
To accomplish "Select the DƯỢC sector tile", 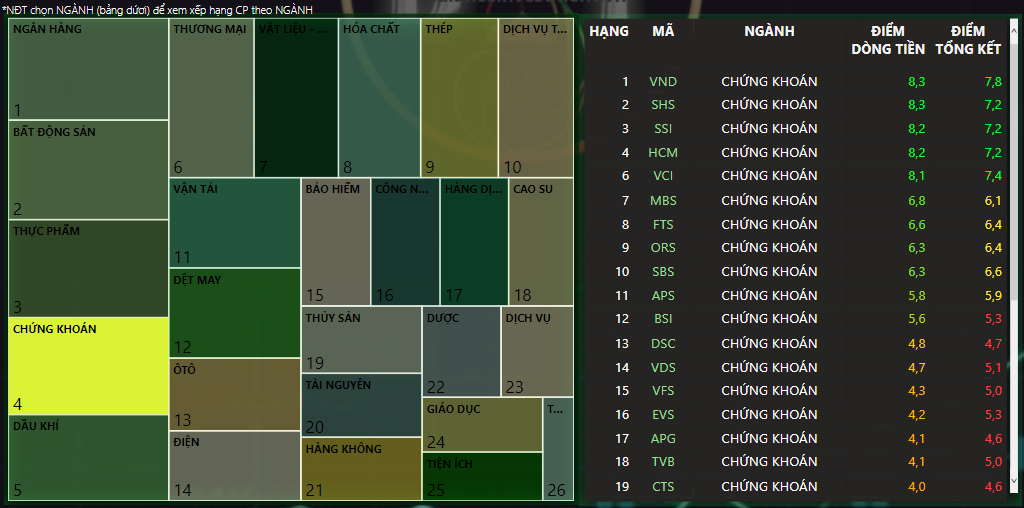I will tap(462, 351).
